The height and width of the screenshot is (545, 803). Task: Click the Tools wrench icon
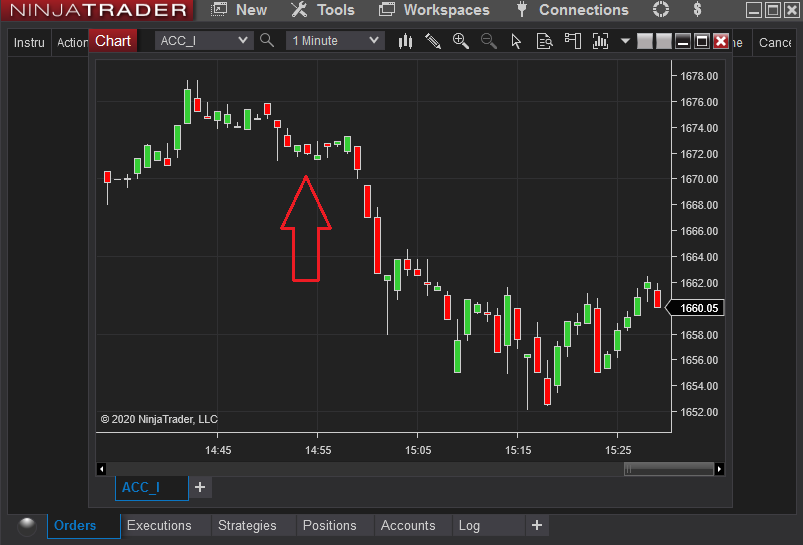click(x=299, y=9)
